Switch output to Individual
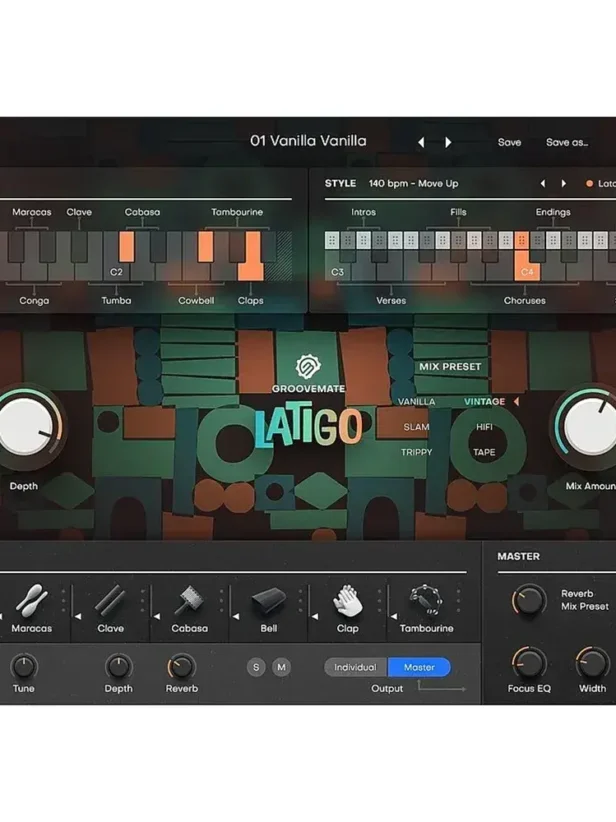The width and height of the screenshot is (616, 822). tap(355, 667)
